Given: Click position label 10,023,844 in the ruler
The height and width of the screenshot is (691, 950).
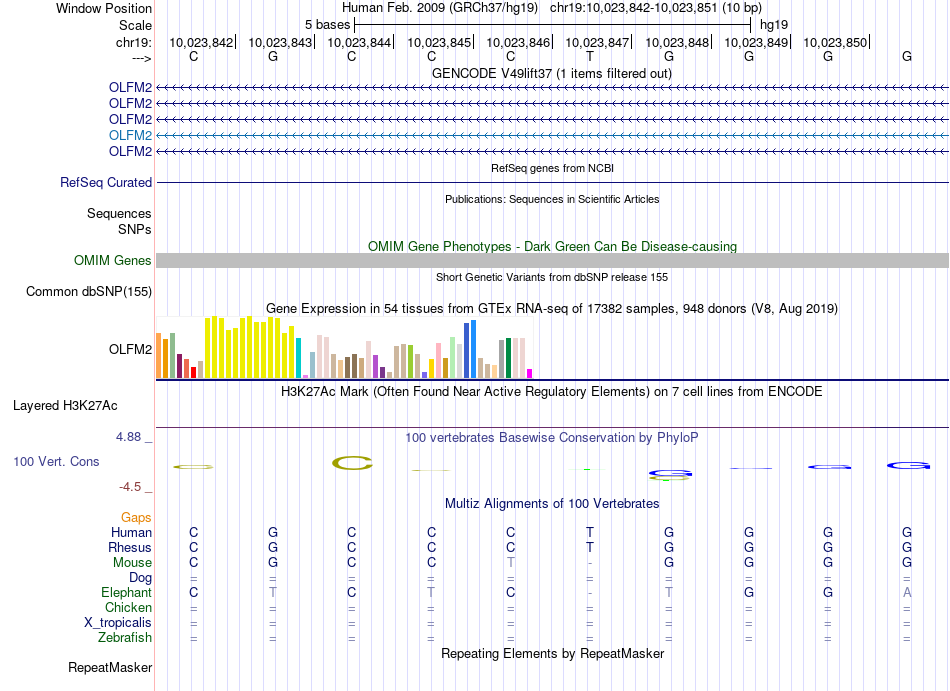Looking at the screenshot, I should click(x=359, y=42).
